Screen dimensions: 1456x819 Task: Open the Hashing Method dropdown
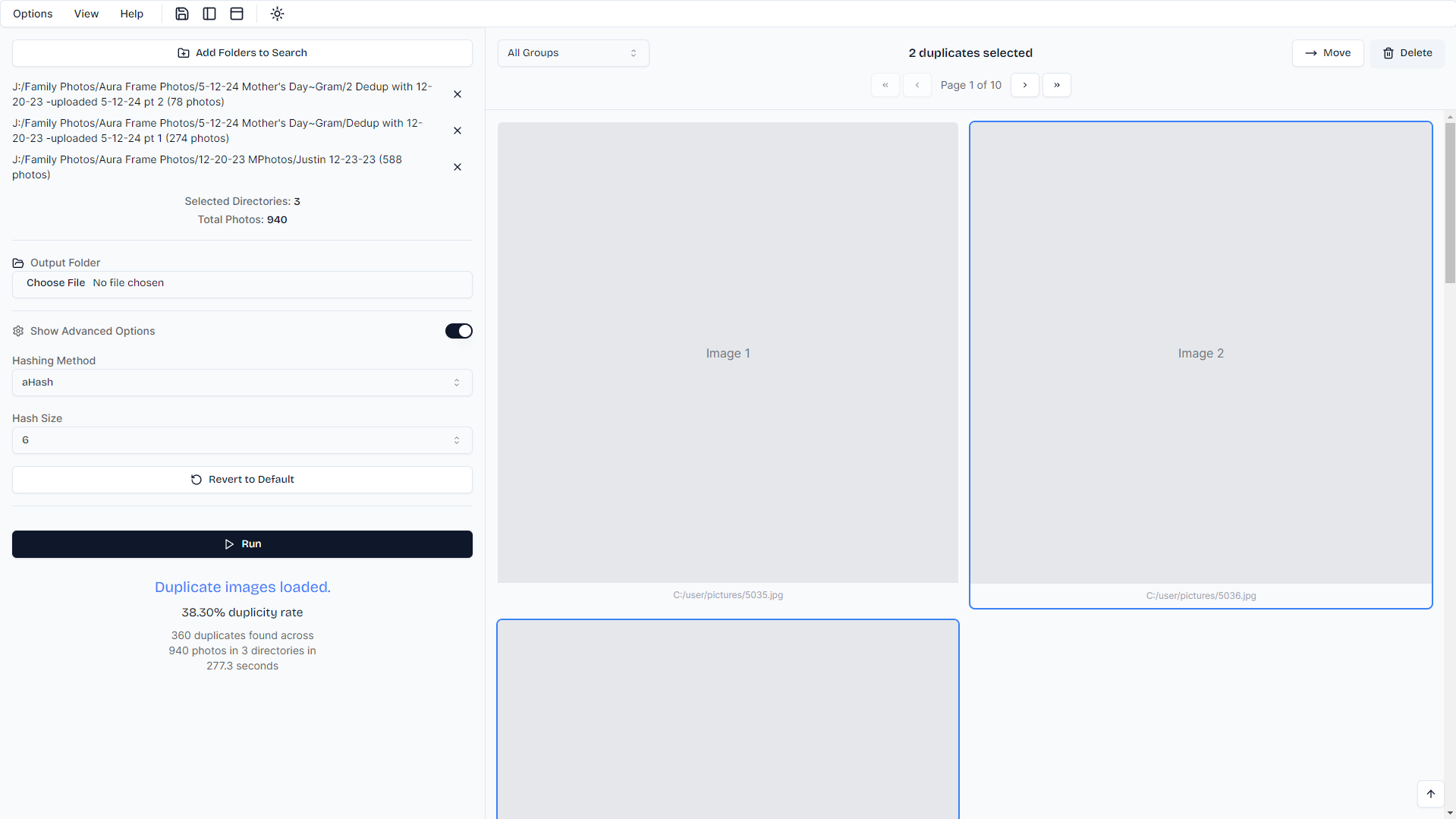242,383
